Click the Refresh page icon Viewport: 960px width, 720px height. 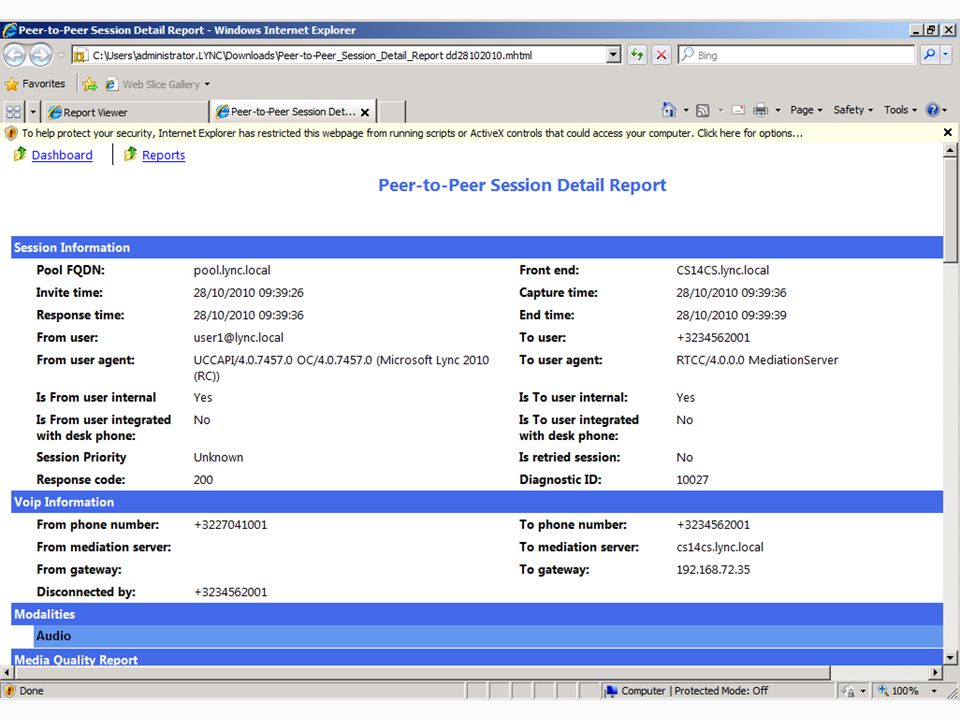tap(637, 55)
